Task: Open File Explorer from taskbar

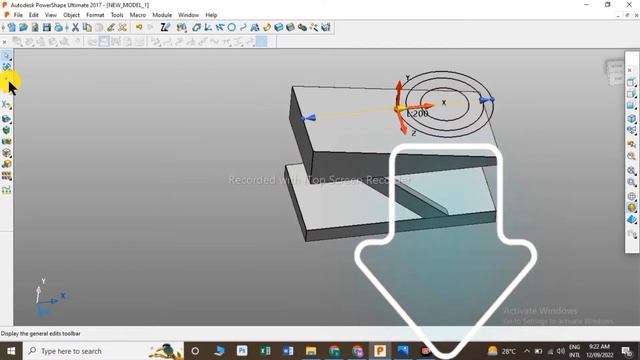Action: [311, 351]
